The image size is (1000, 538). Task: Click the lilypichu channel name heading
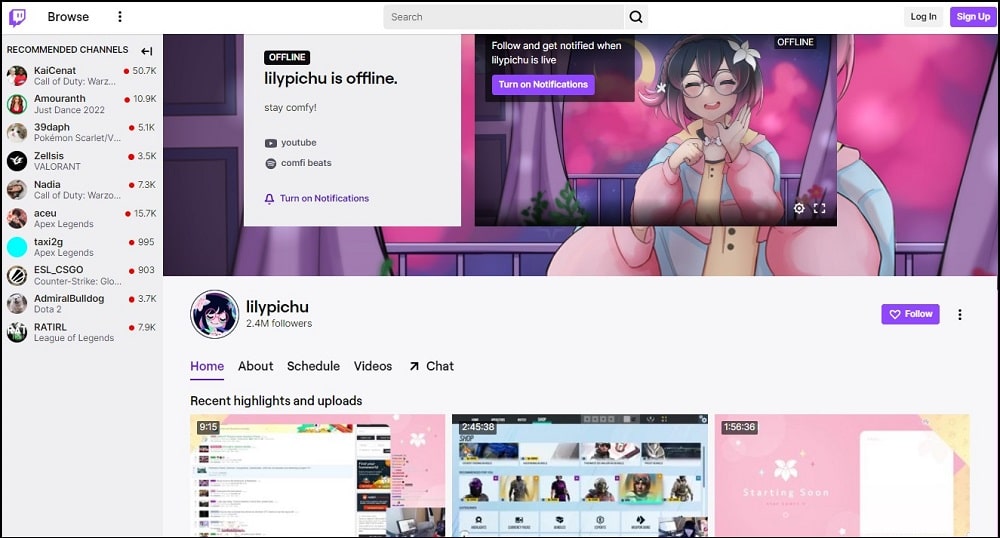(277, 307)
